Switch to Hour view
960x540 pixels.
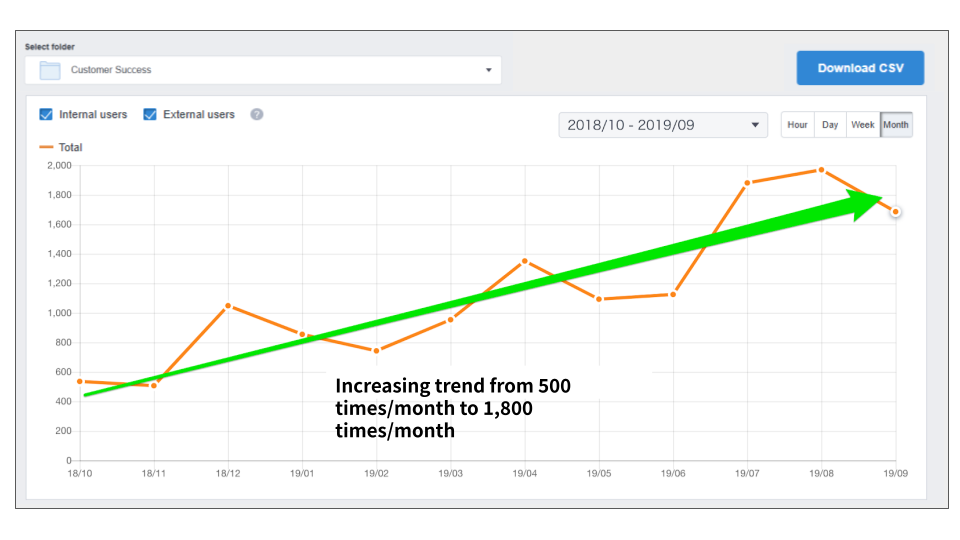tap(797, 125)
